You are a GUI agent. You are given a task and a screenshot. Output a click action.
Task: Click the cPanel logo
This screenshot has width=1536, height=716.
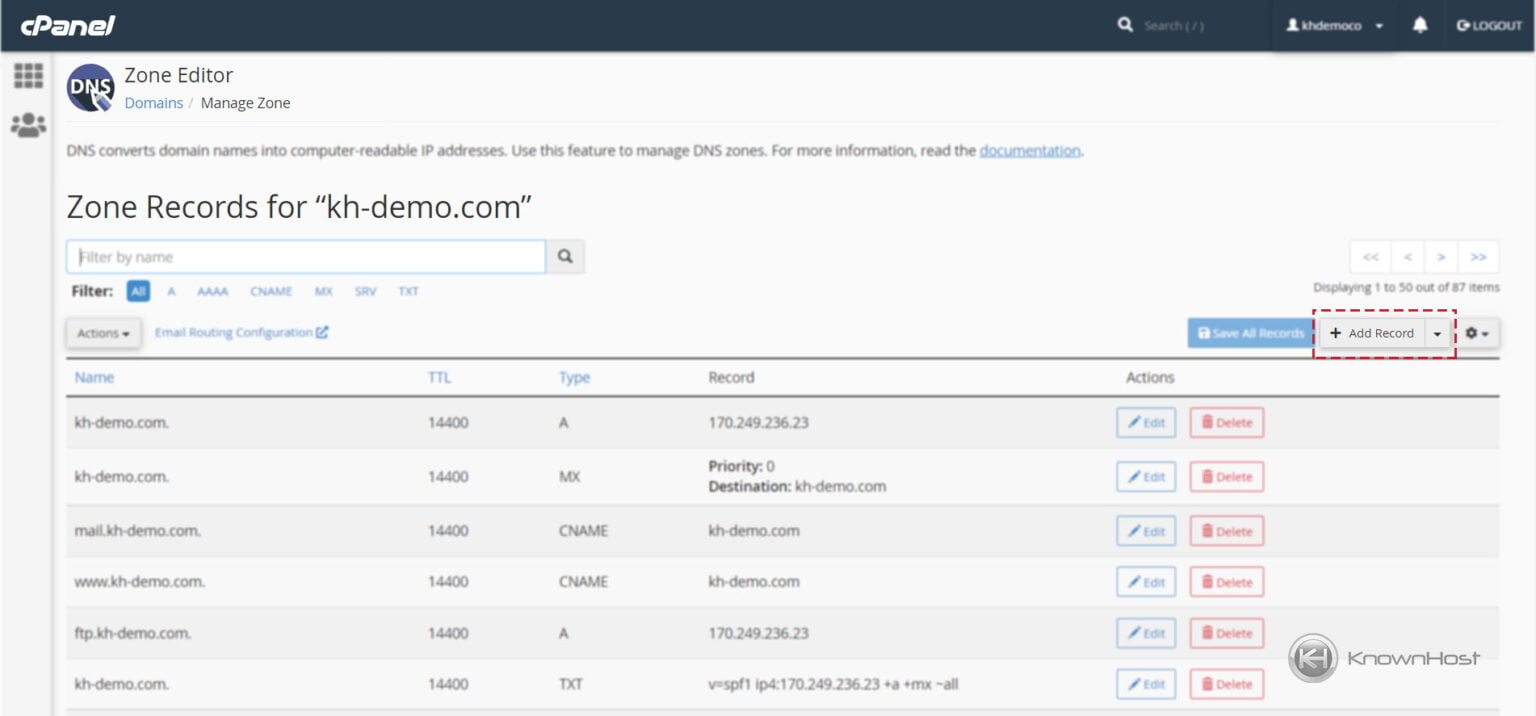tap(68, 26)
